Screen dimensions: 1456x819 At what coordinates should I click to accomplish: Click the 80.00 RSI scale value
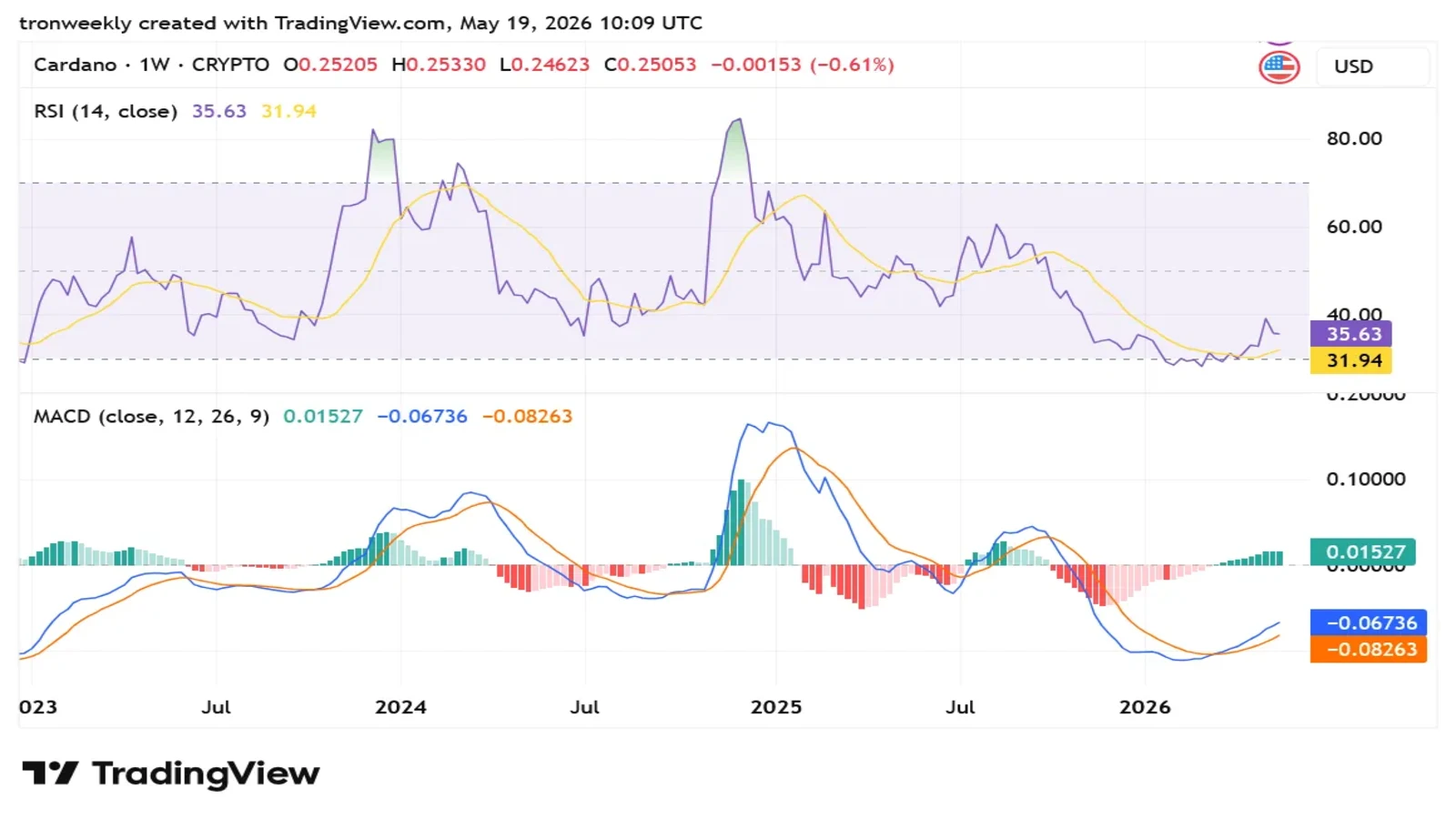pyautogui.click(x=1354, y=138)
